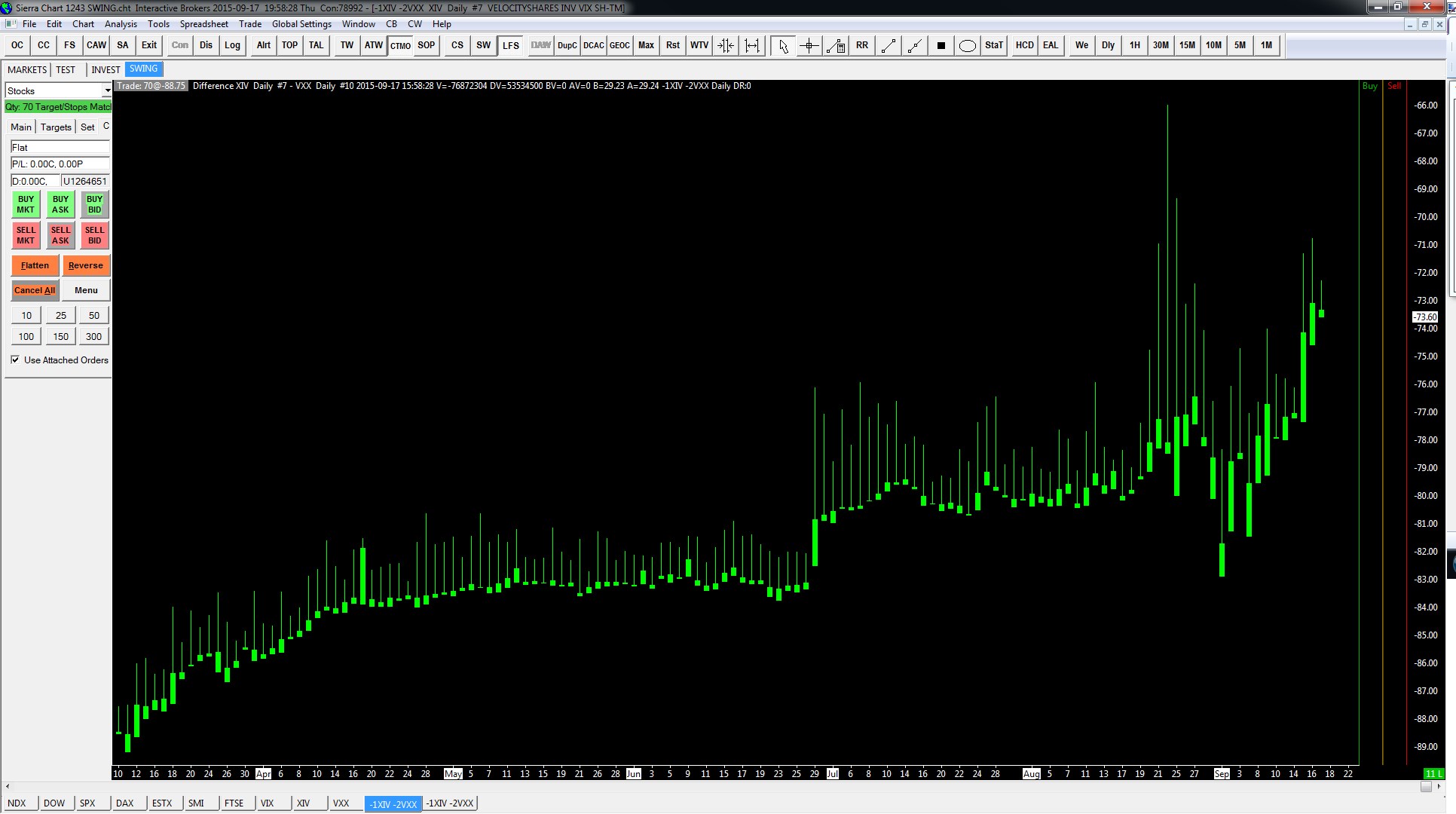The height and width of the screenshot is (814, 1456).
Task: Activate the chart values crosshair tool
Action: point(809,46)
